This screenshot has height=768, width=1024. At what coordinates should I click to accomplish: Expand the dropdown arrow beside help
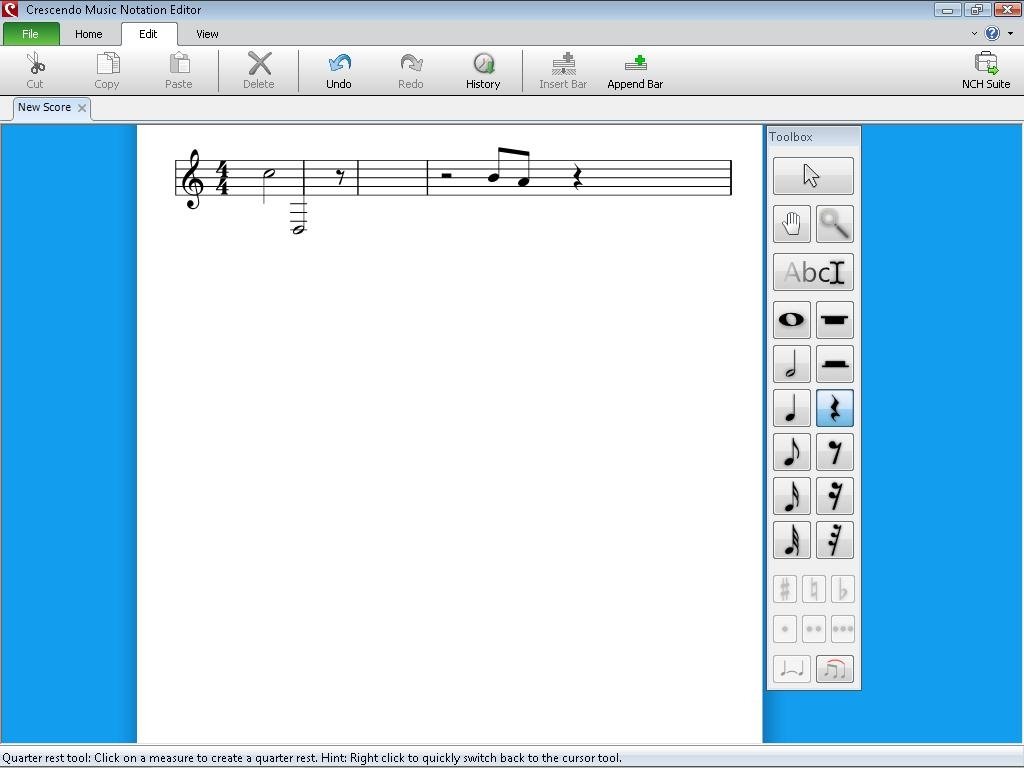[x=1010, y=33]
